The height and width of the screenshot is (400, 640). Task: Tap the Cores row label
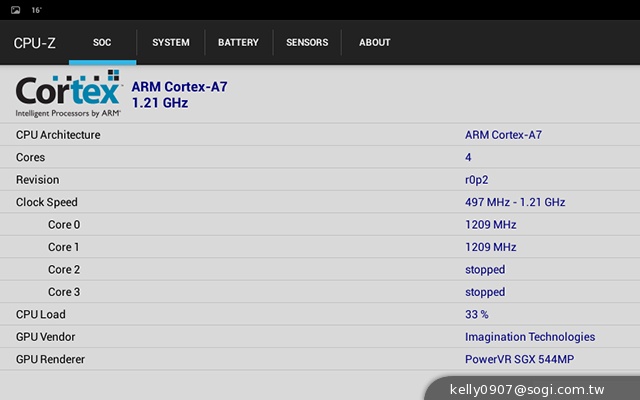click(30, 157)
